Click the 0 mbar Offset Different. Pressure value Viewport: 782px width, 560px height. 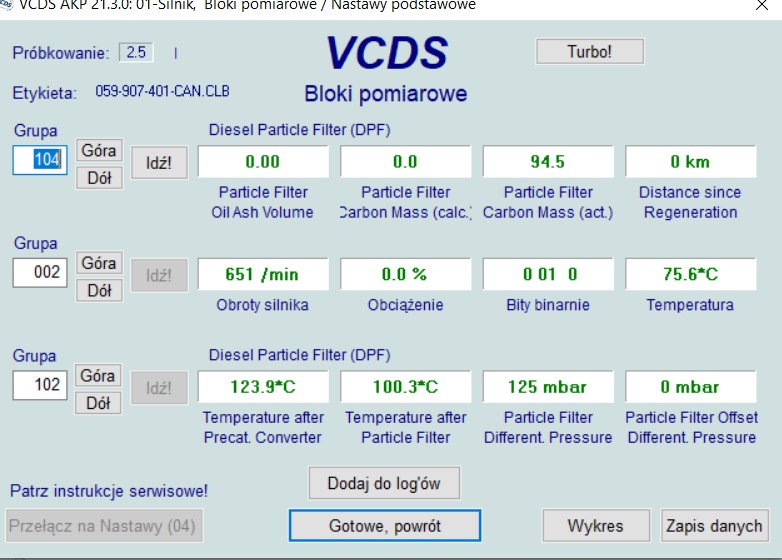(x=690, y=386)
